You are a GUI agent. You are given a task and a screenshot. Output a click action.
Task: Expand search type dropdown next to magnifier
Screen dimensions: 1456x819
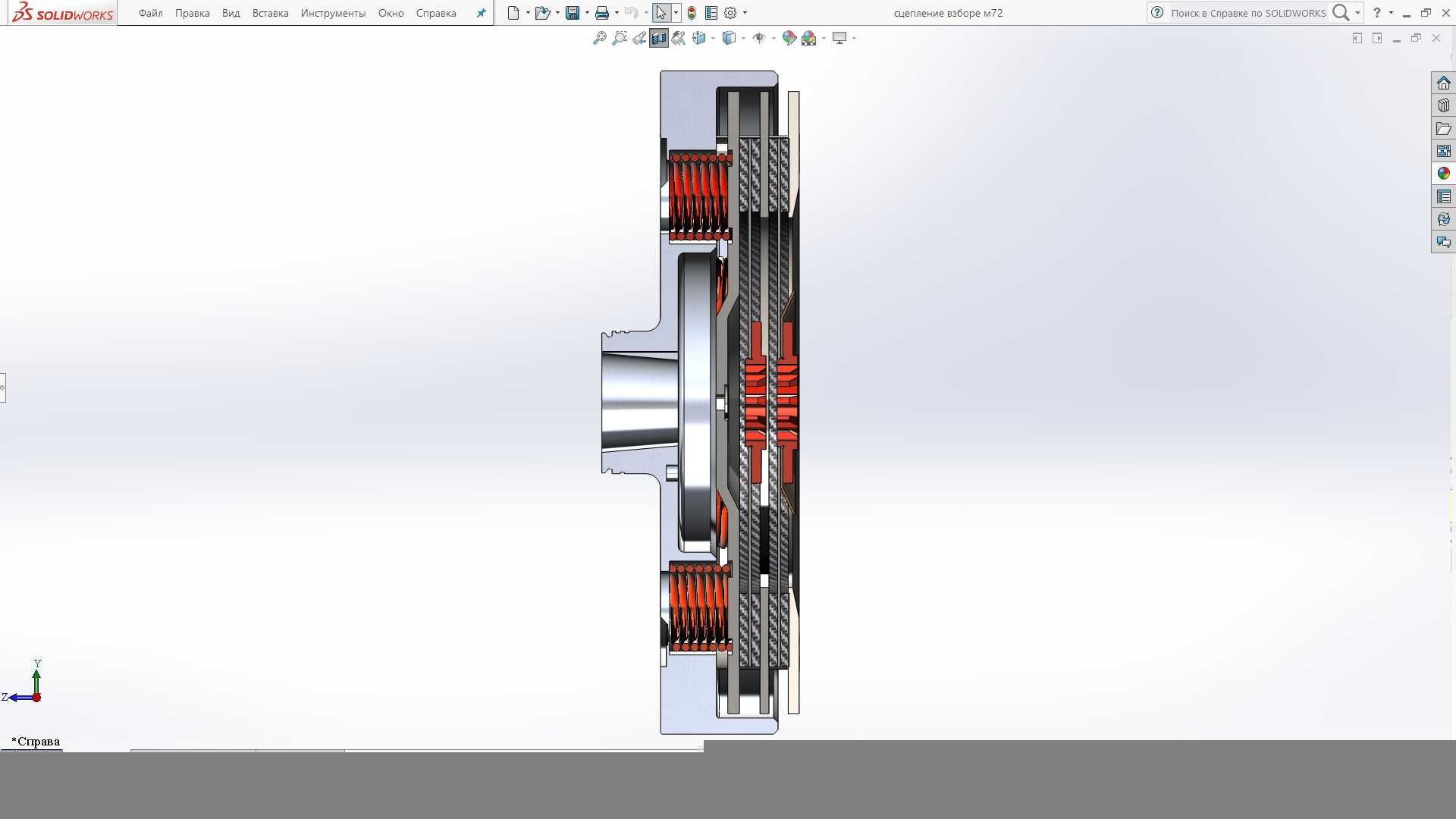click(1357, 13)
